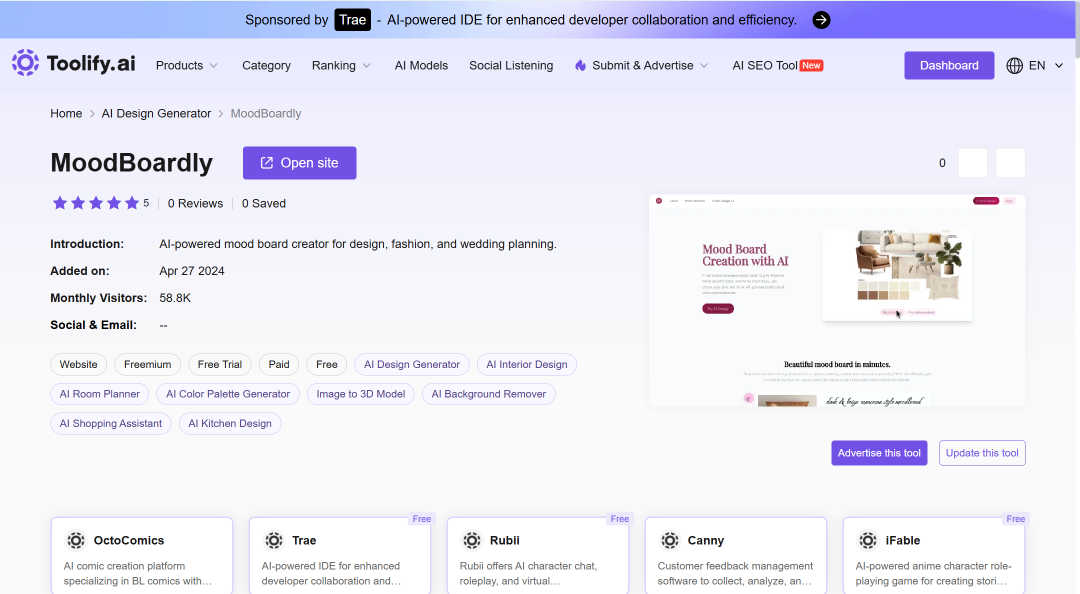The image size is (1080, 594).
Task: Click the Trae card icon
Action: tap(274, 540)
